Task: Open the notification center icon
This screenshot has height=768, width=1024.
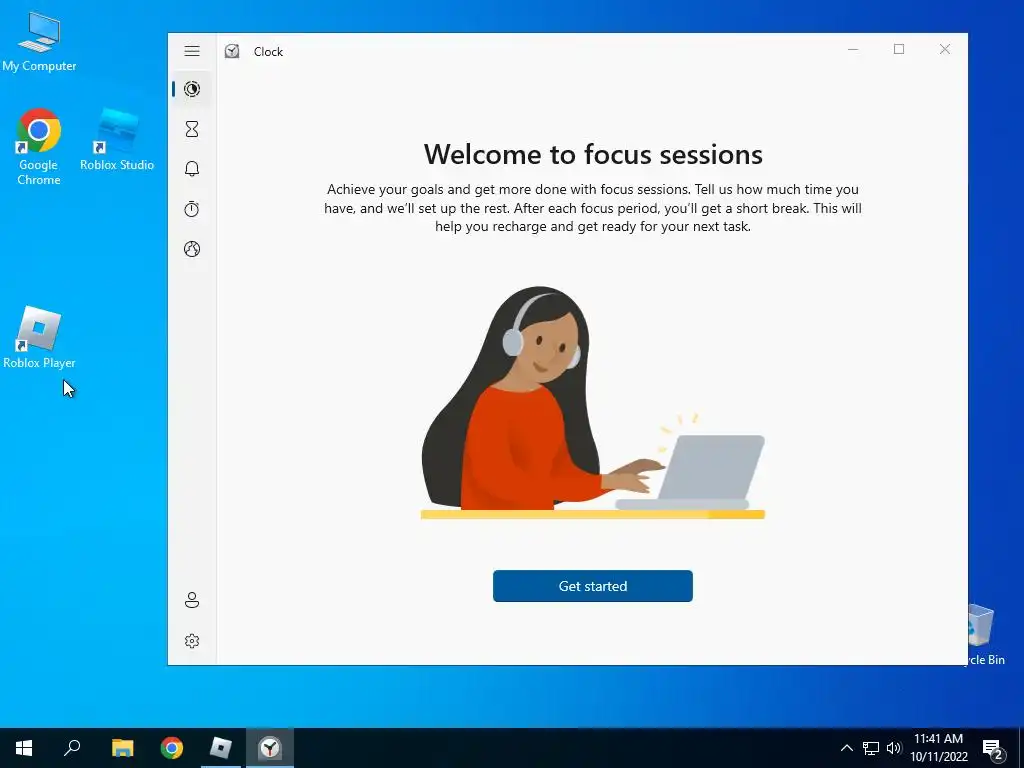Action: pyautogui.click(x=993, y=748)
